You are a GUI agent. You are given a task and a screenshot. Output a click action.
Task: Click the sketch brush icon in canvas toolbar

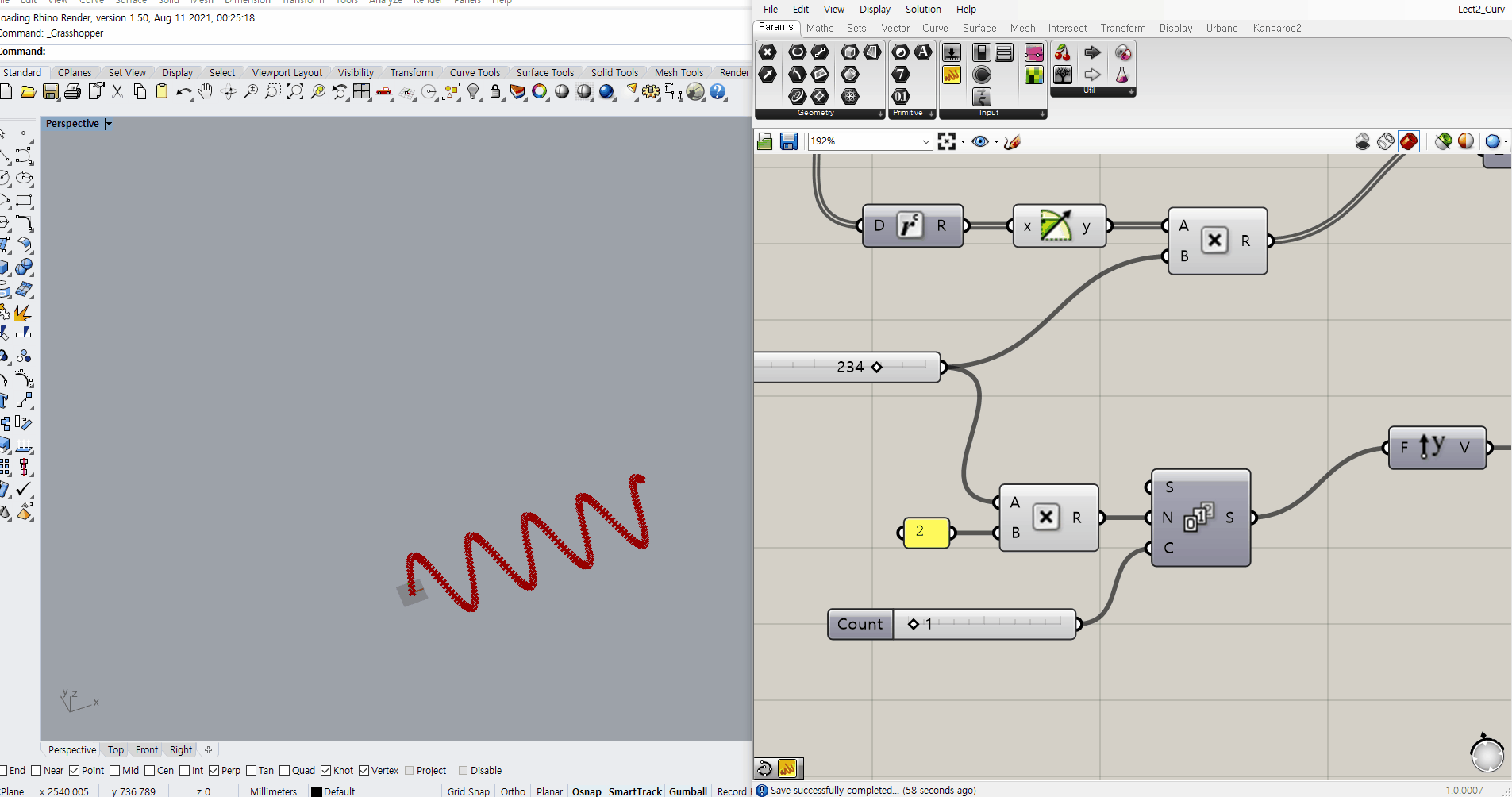coord(1012,141)
